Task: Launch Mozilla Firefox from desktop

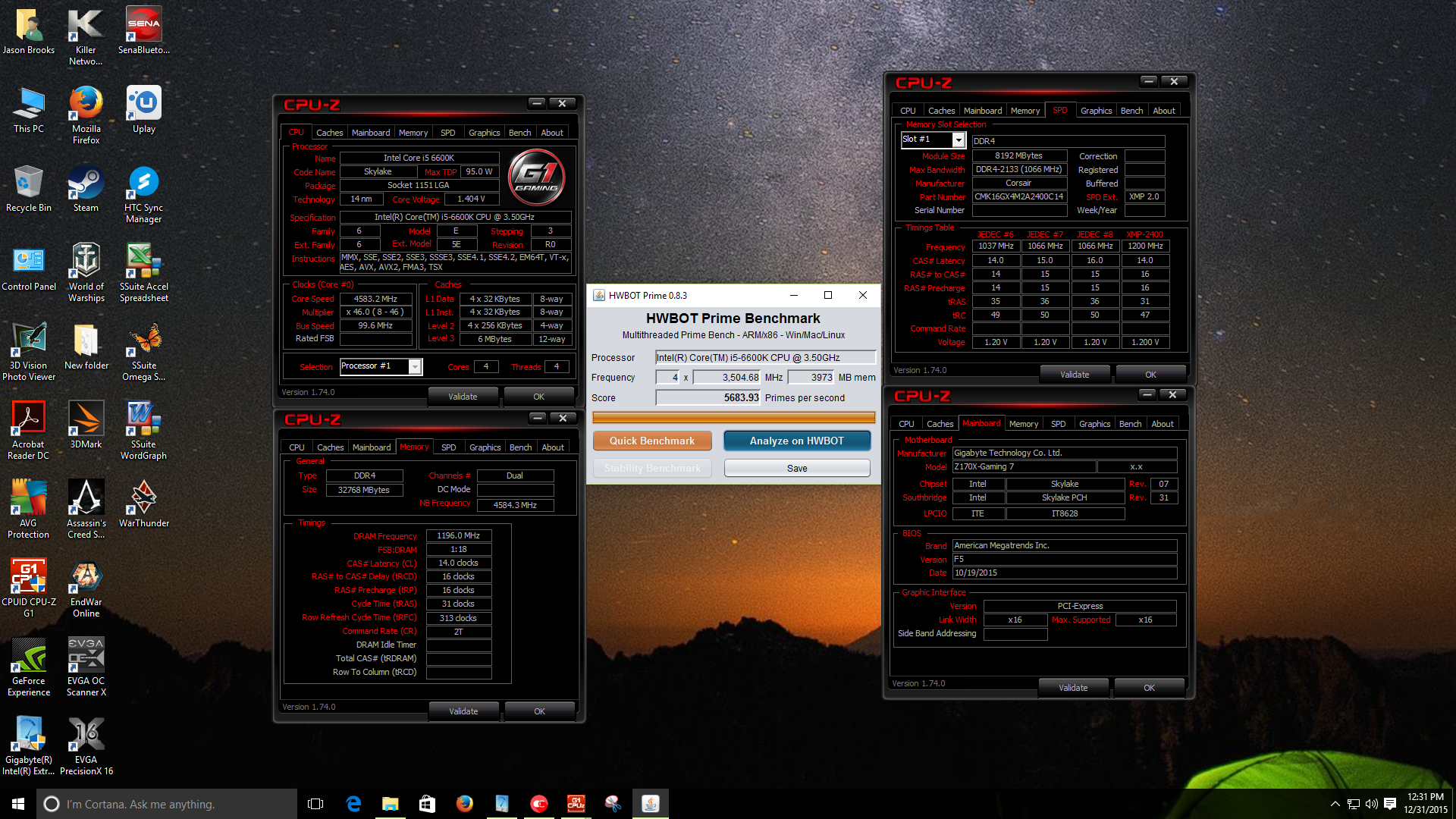Action: pyautogui.click(x=86, y=115)
